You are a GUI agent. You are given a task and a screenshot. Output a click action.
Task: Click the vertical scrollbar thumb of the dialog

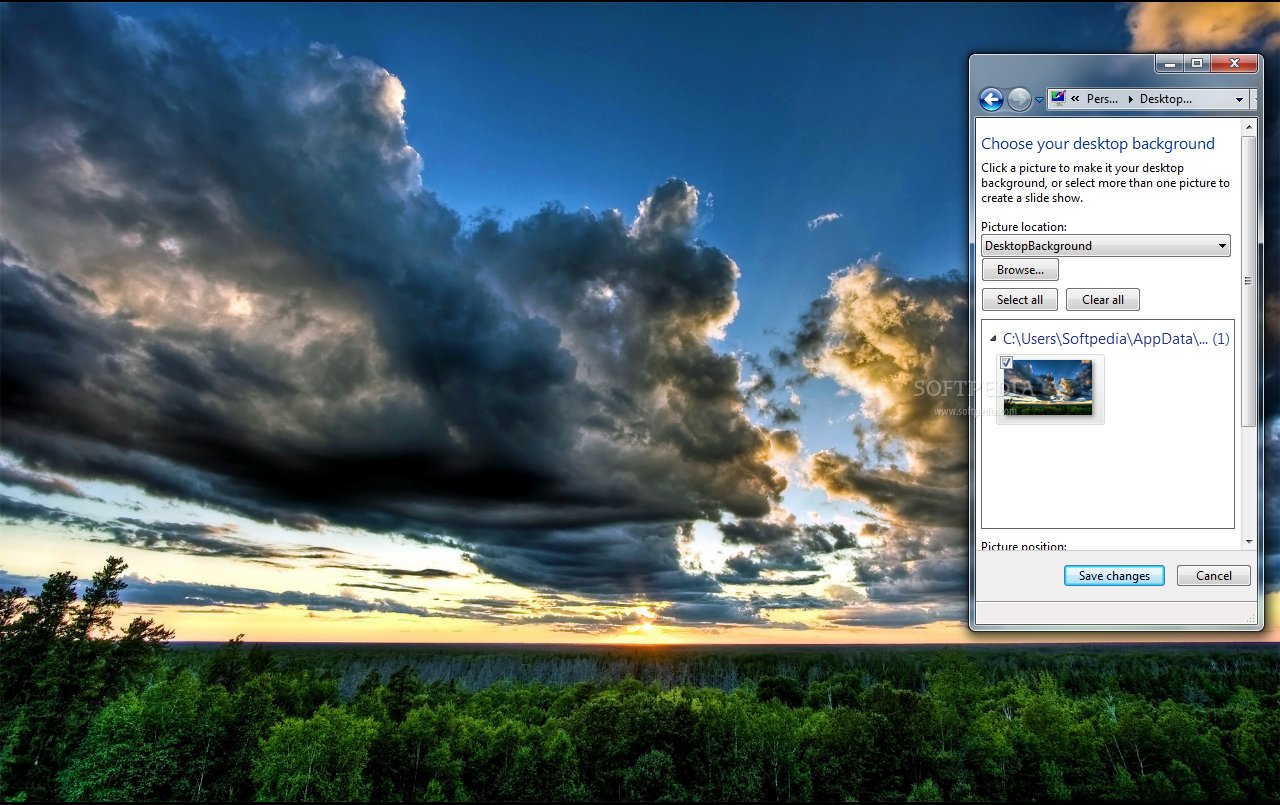(1248, 282)
